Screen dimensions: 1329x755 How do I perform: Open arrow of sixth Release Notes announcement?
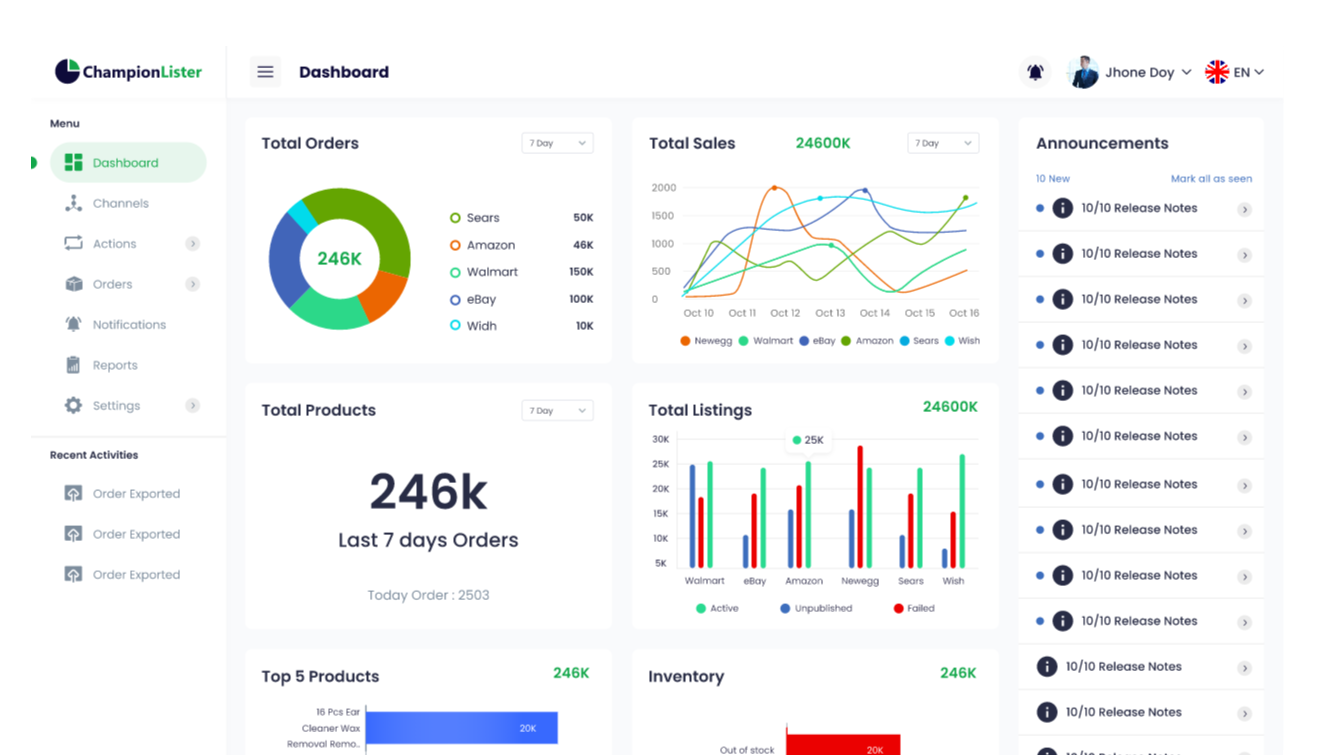1245,438
